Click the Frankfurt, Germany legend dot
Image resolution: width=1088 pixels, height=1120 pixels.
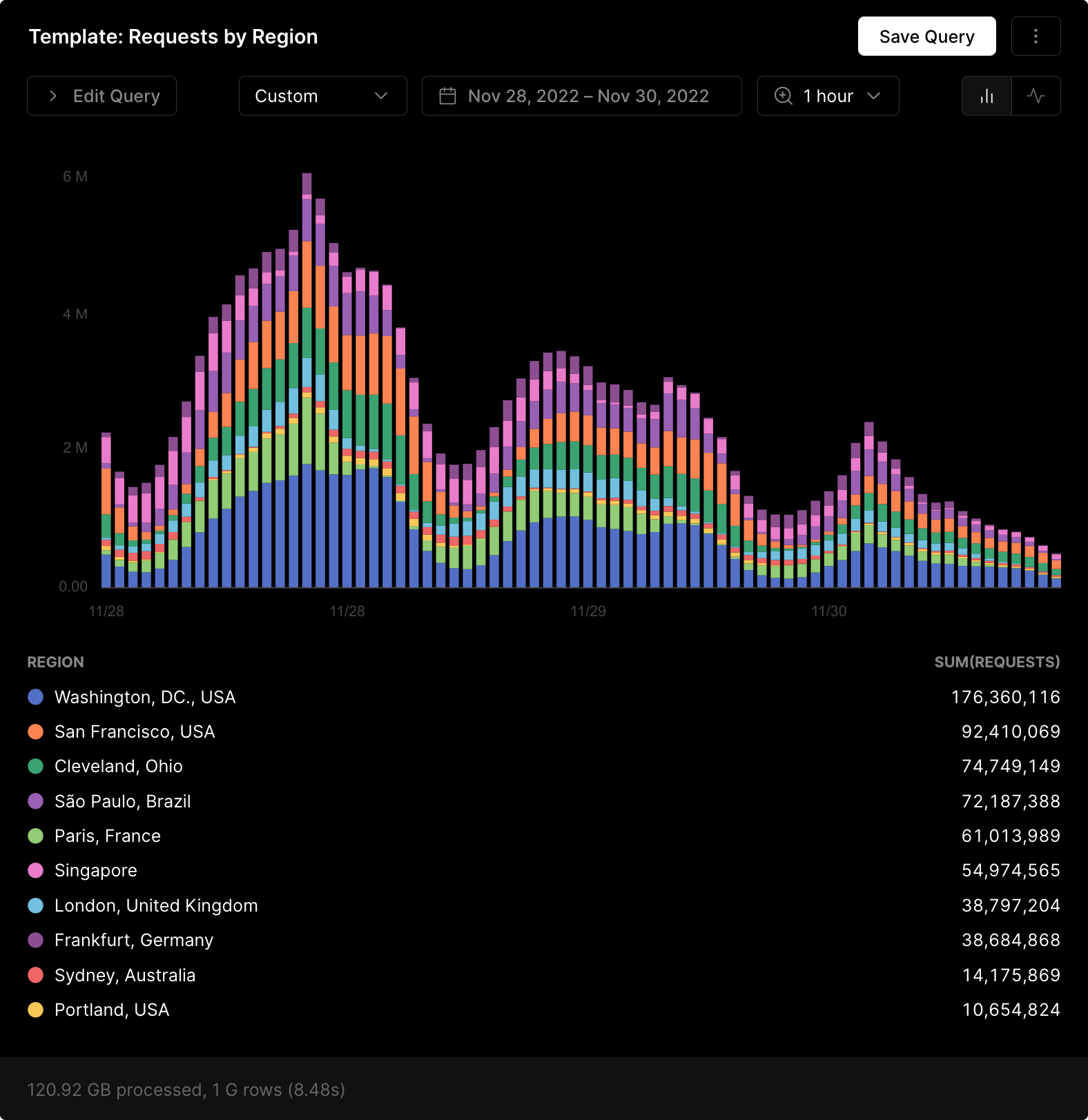[36, 940]
